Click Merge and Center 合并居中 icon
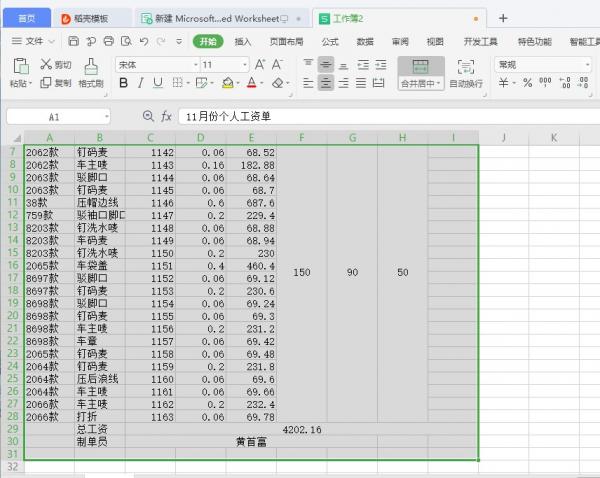600x478 pixels. [x=421, y=73]
